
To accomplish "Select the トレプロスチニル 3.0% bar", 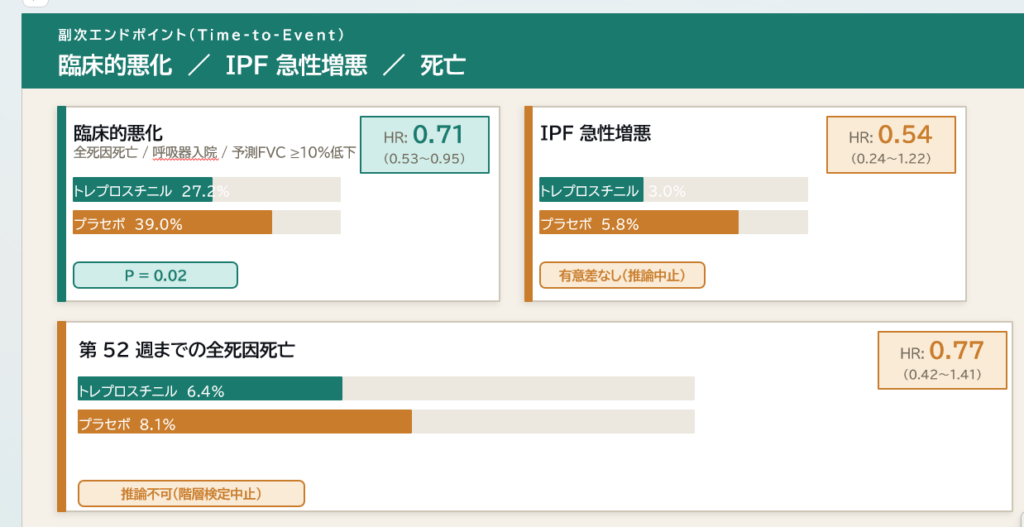I will coord(590,191).
